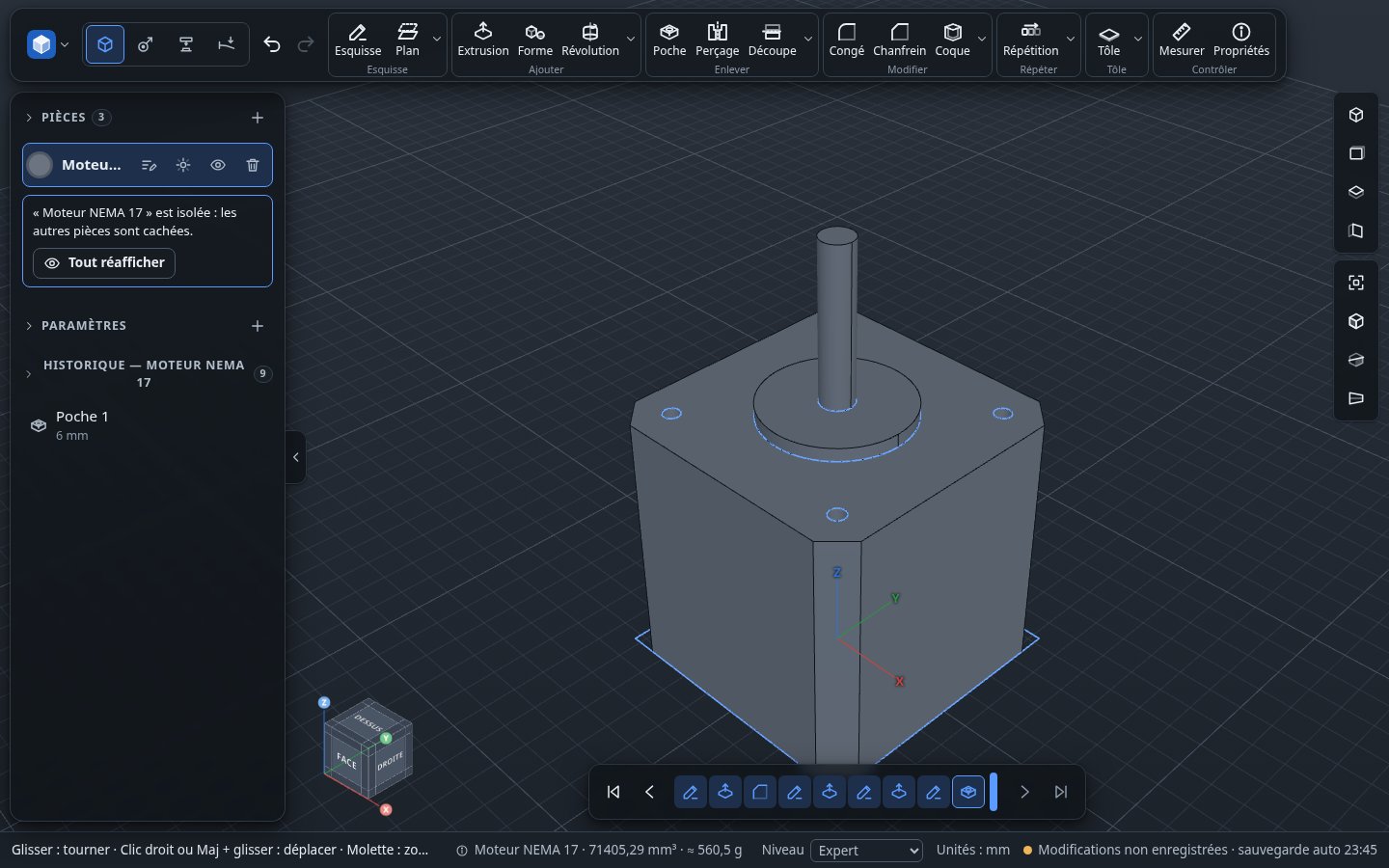Open the Forme primitive shapes tool
Viewport: 1389px width, 868px height.
535,40
